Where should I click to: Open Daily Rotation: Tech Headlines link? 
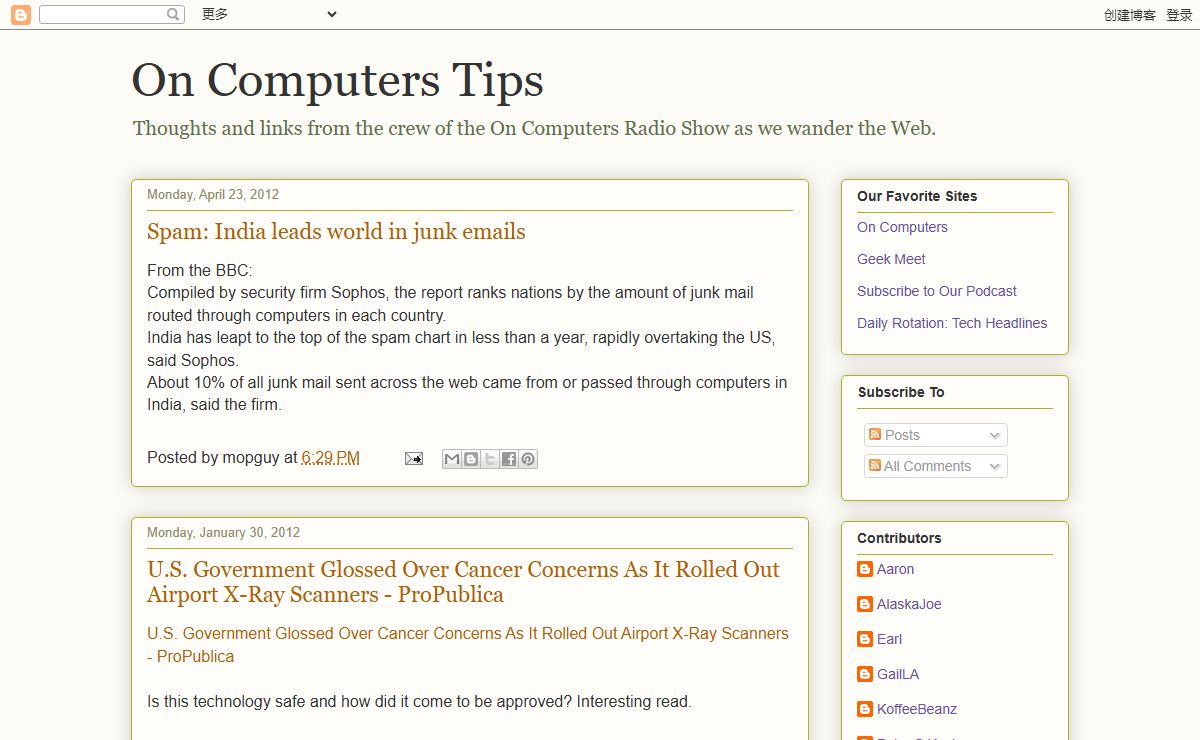952,323
